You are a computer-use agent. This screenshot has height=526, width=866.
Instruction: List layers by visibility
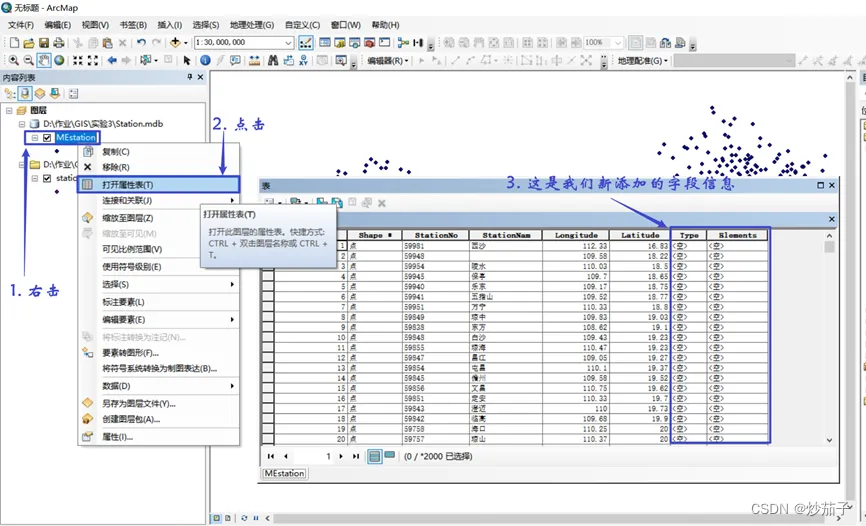(x=40, y=93)
